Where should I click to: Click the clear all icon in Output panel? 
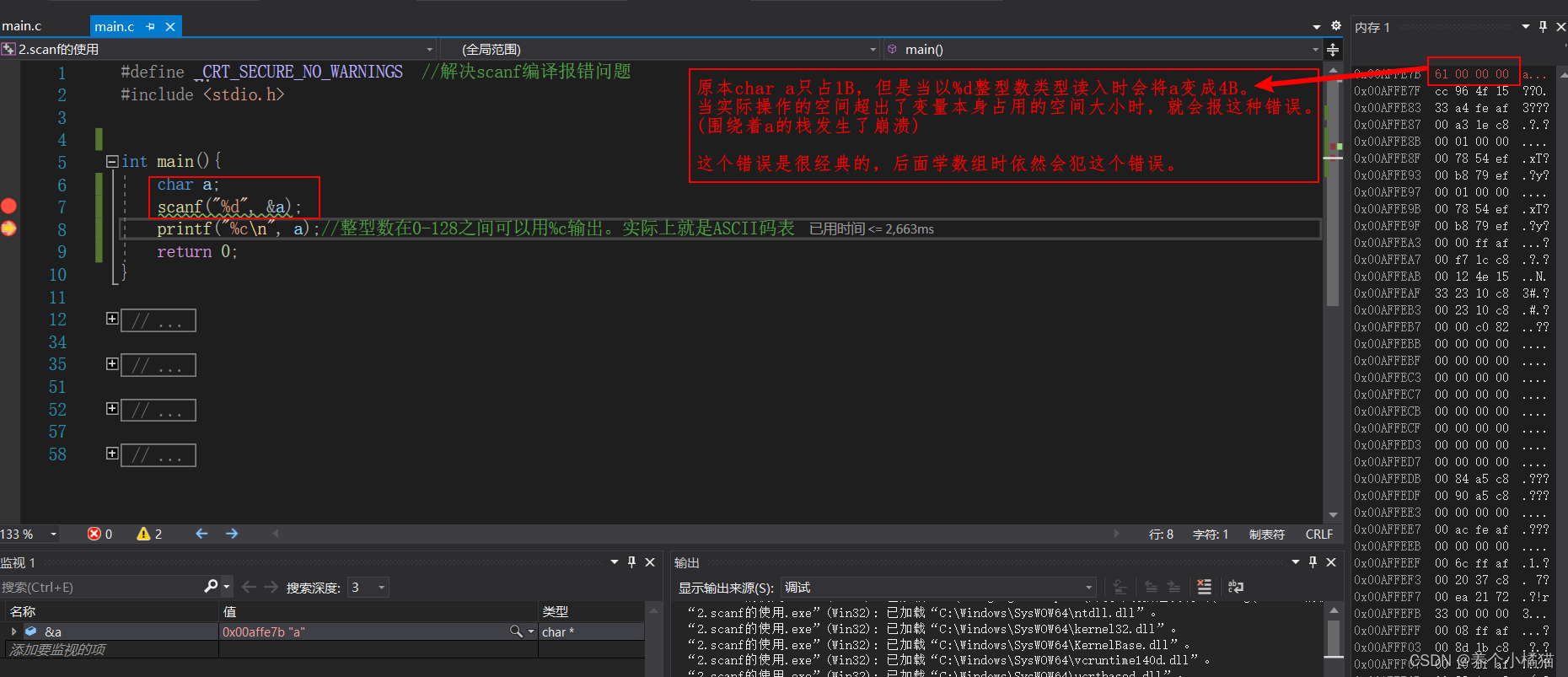1204,587
